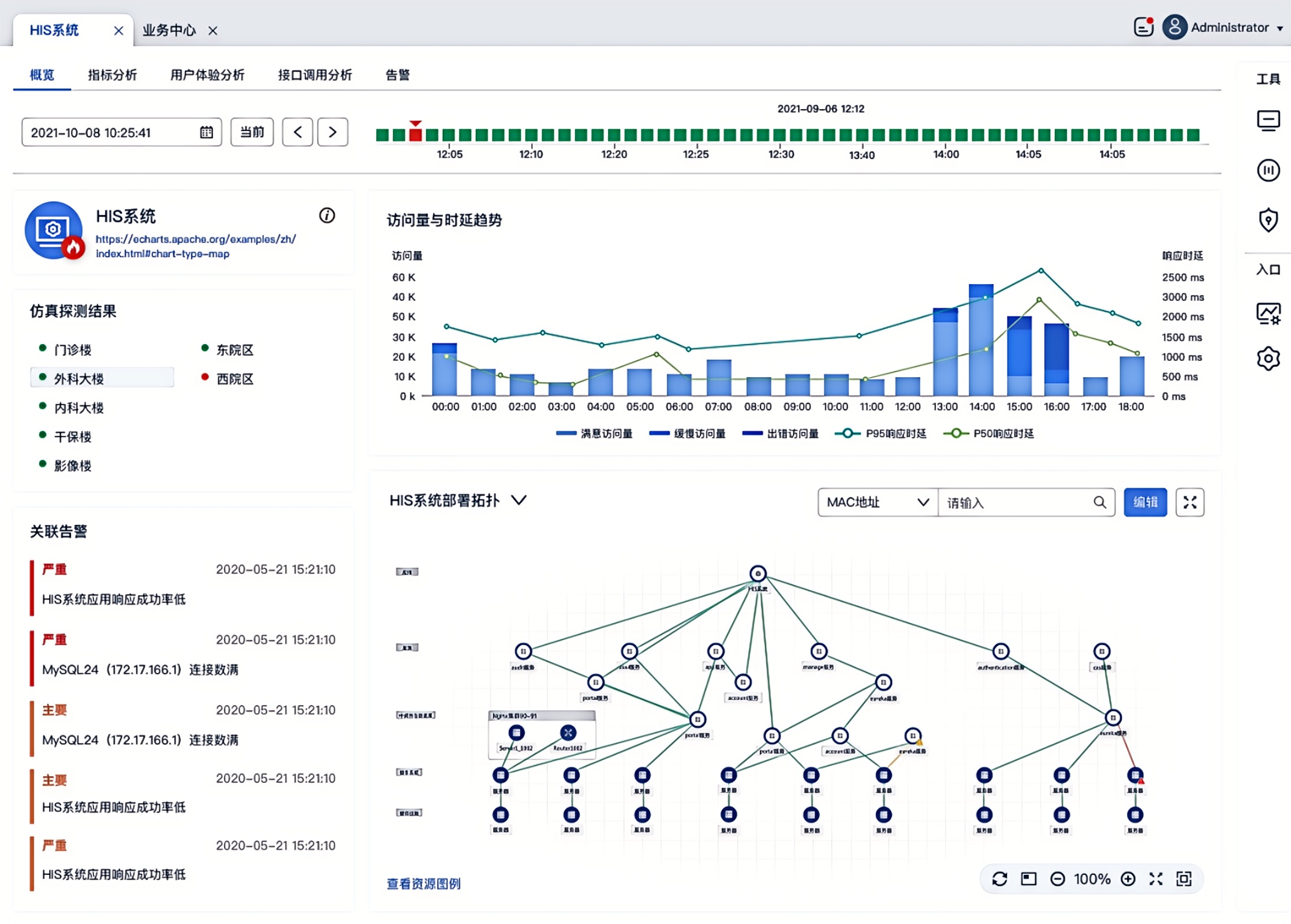Click the first green timeline segment
This screenshot has width=1291, height=924.
coord(382,135)
